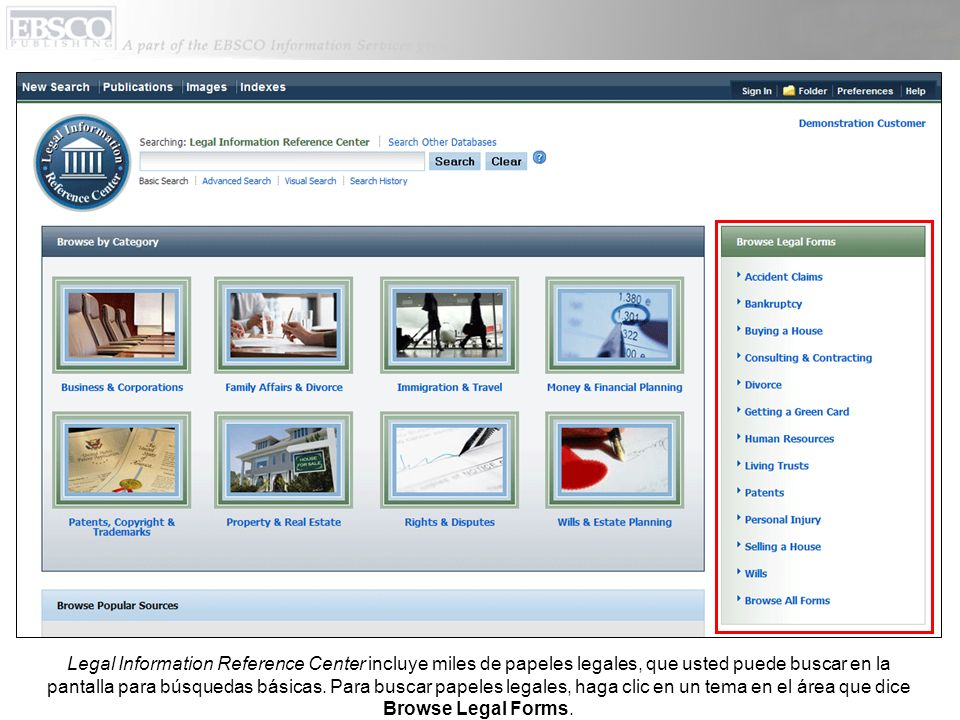Open Money & Financial Planning text link

615,387
